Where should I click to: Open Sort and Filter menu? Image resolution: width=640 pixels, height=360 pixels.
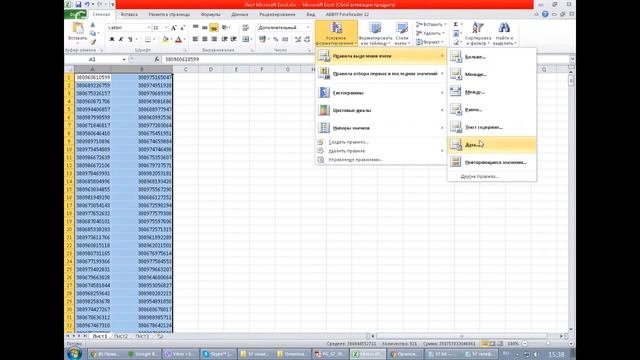pyautogui.click(x=478, y=33)
